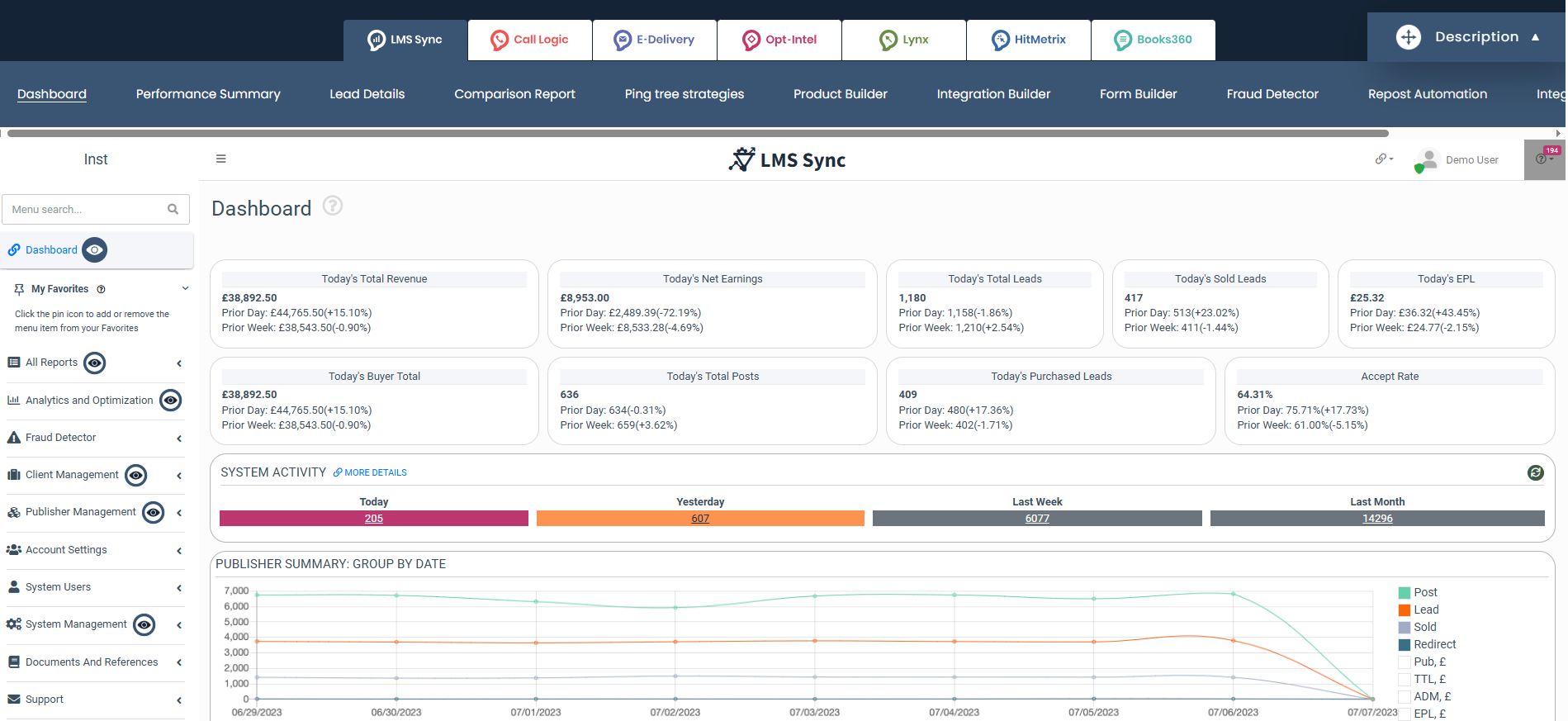
Task: Click the Publisher Management icon
Action: pos(14,512)
